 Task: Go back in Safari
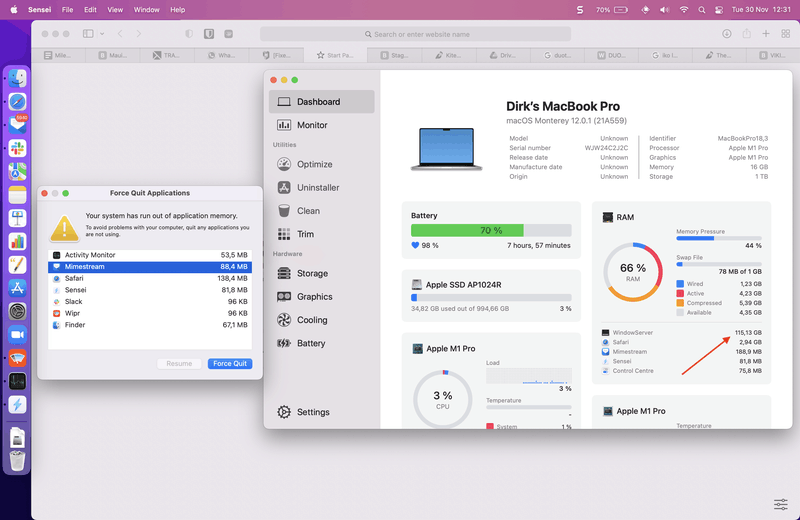120,34
